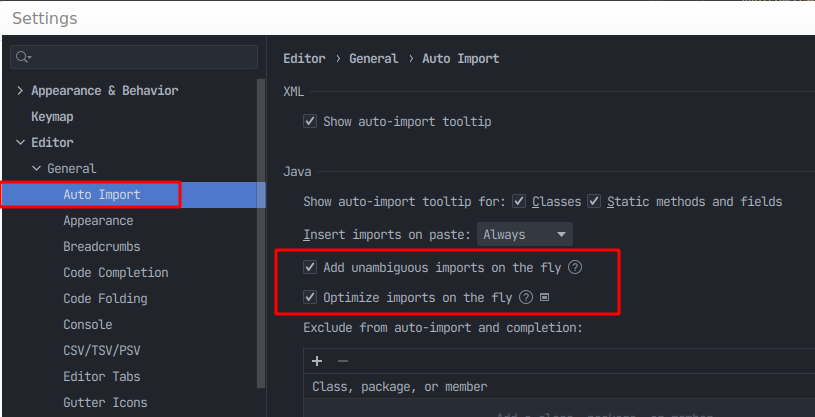Open Appearance under General
Image resolution: width=815 pixels, height=417 pixels.
(x=98, y=220)
